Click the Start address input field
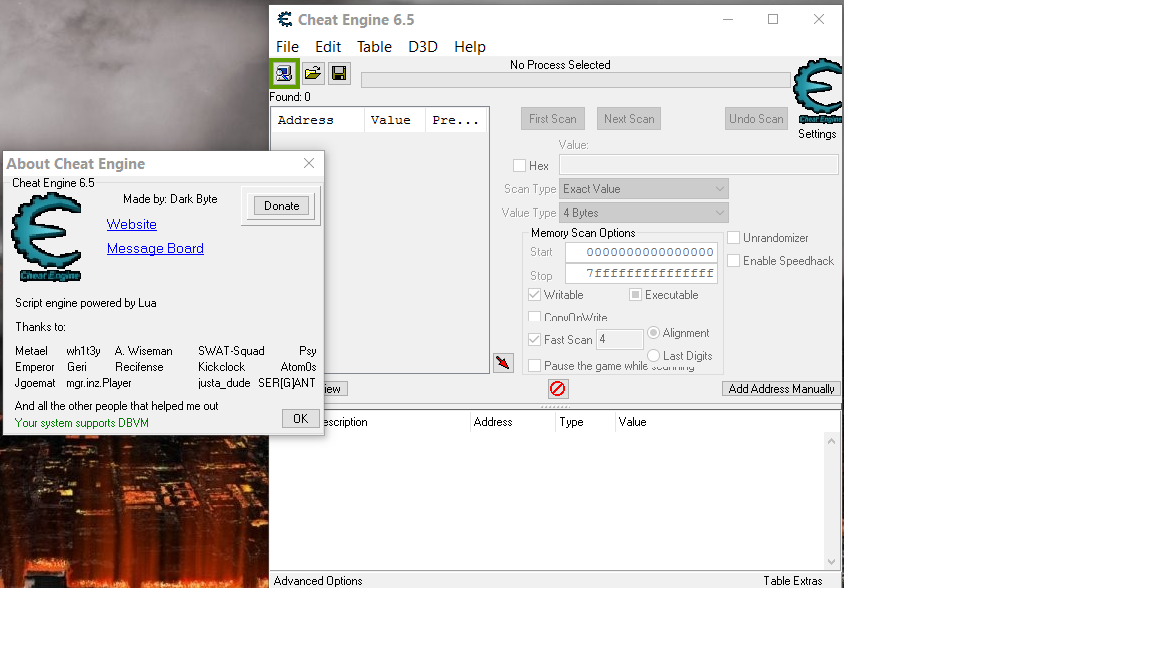1152x648 pixels. pyautogui.click(x=640, y=252)
